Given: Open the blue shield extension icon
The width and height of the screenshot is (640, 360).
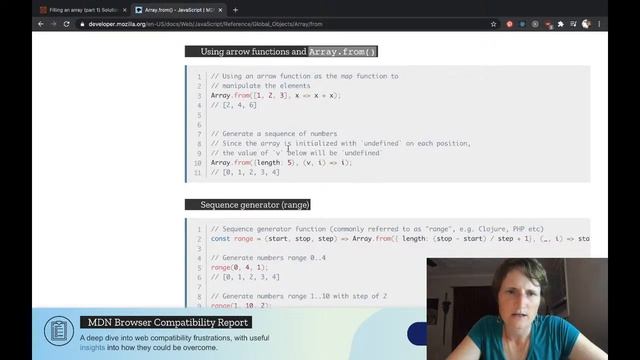Looking at the screenshot, I should (522, 24).
